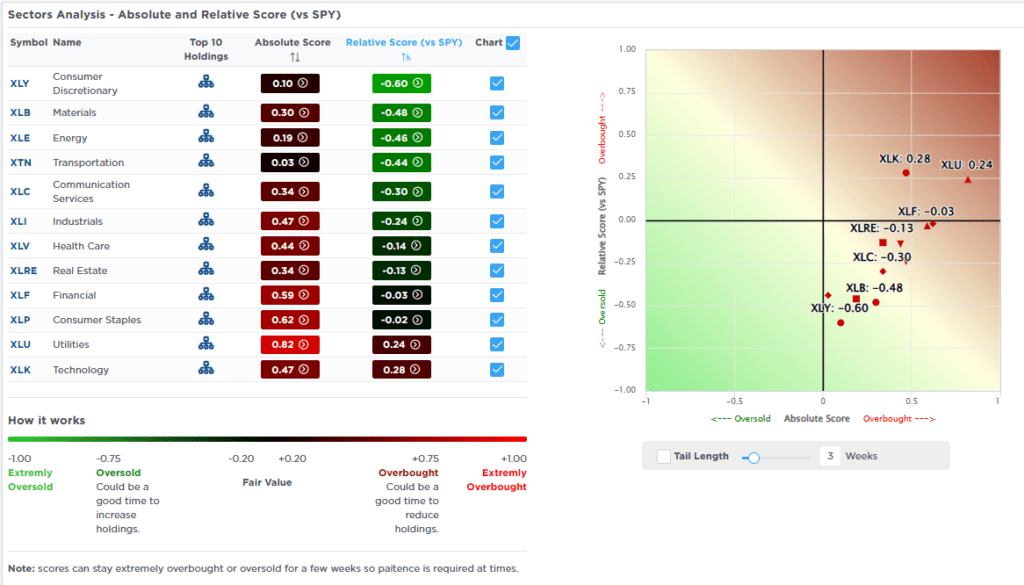Open Top 10 Holdings icon for XLK

[x=206, y=368]
